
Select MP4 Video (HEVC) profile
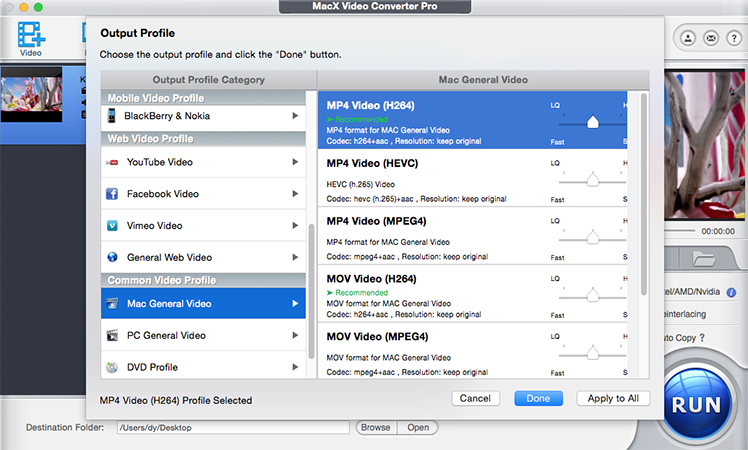472,178
